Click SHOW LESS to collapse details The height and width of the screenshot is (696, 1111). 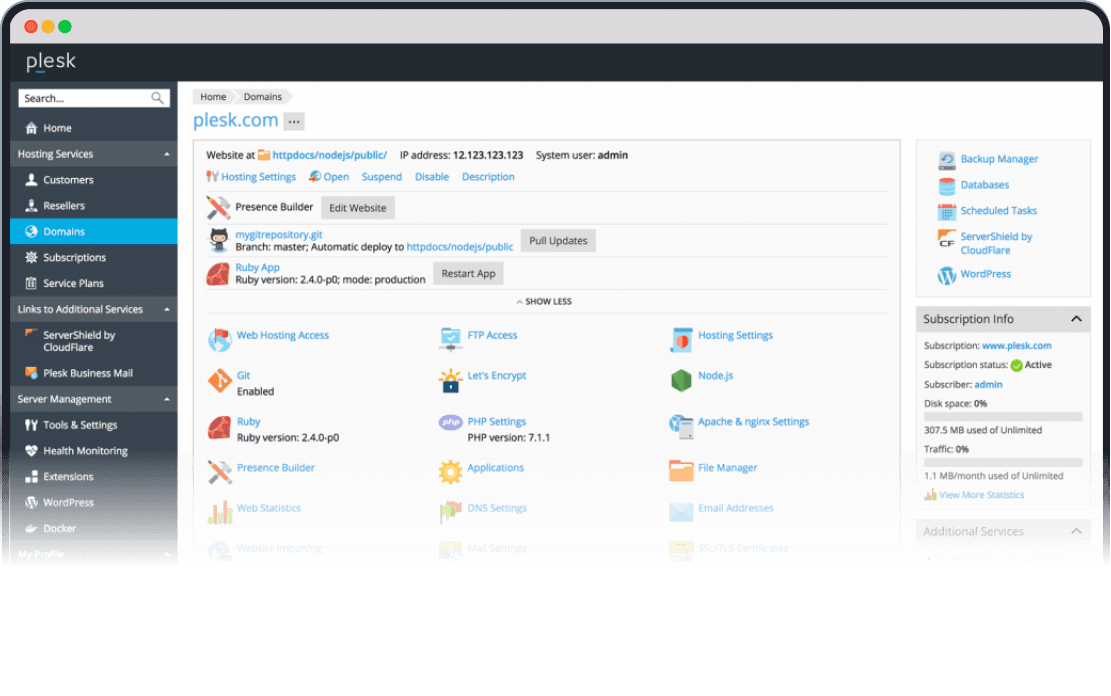point(544,301)
